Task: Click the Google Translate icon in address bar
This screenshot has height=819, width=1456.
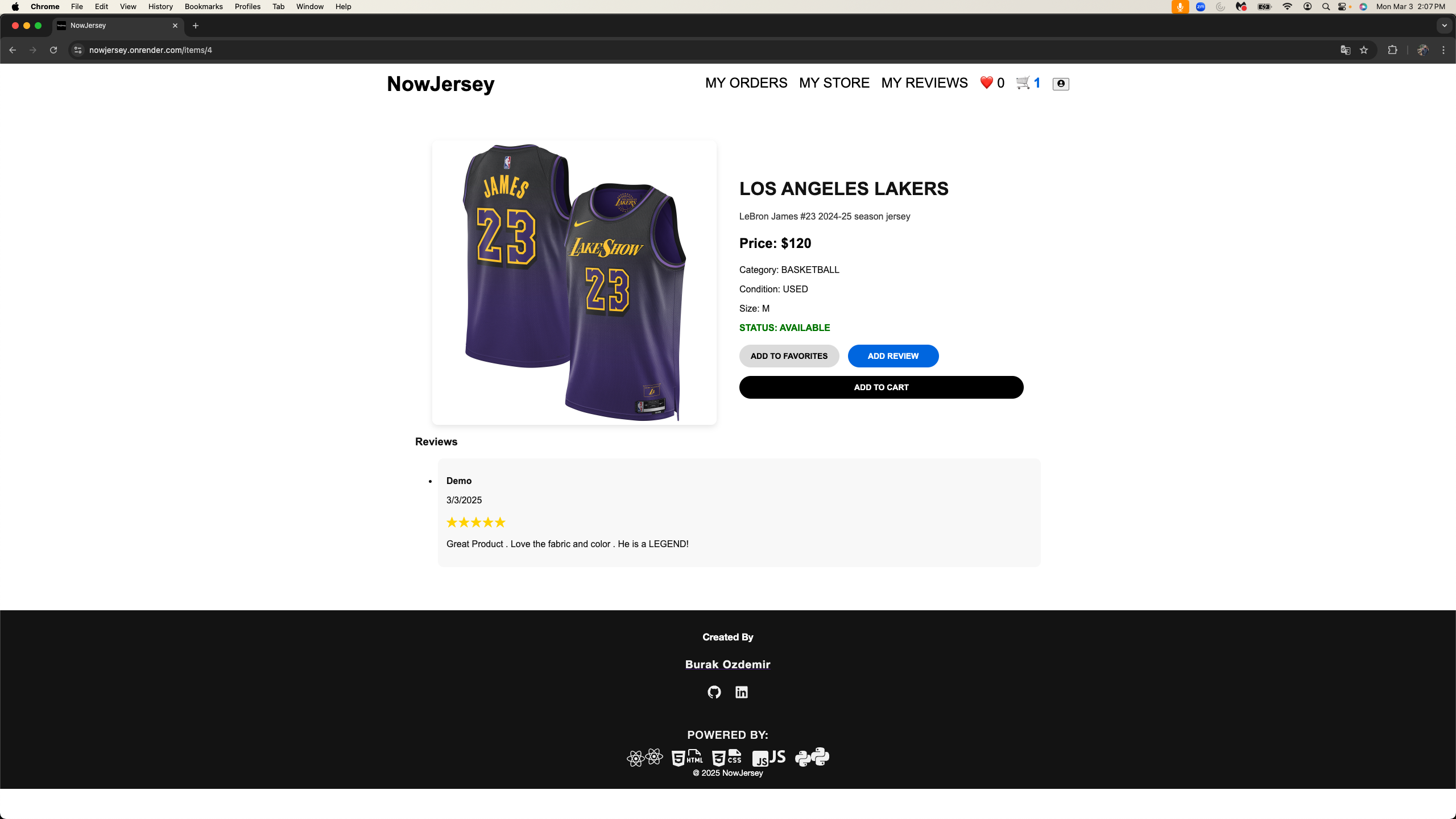Action: (x=1345, y=50)
